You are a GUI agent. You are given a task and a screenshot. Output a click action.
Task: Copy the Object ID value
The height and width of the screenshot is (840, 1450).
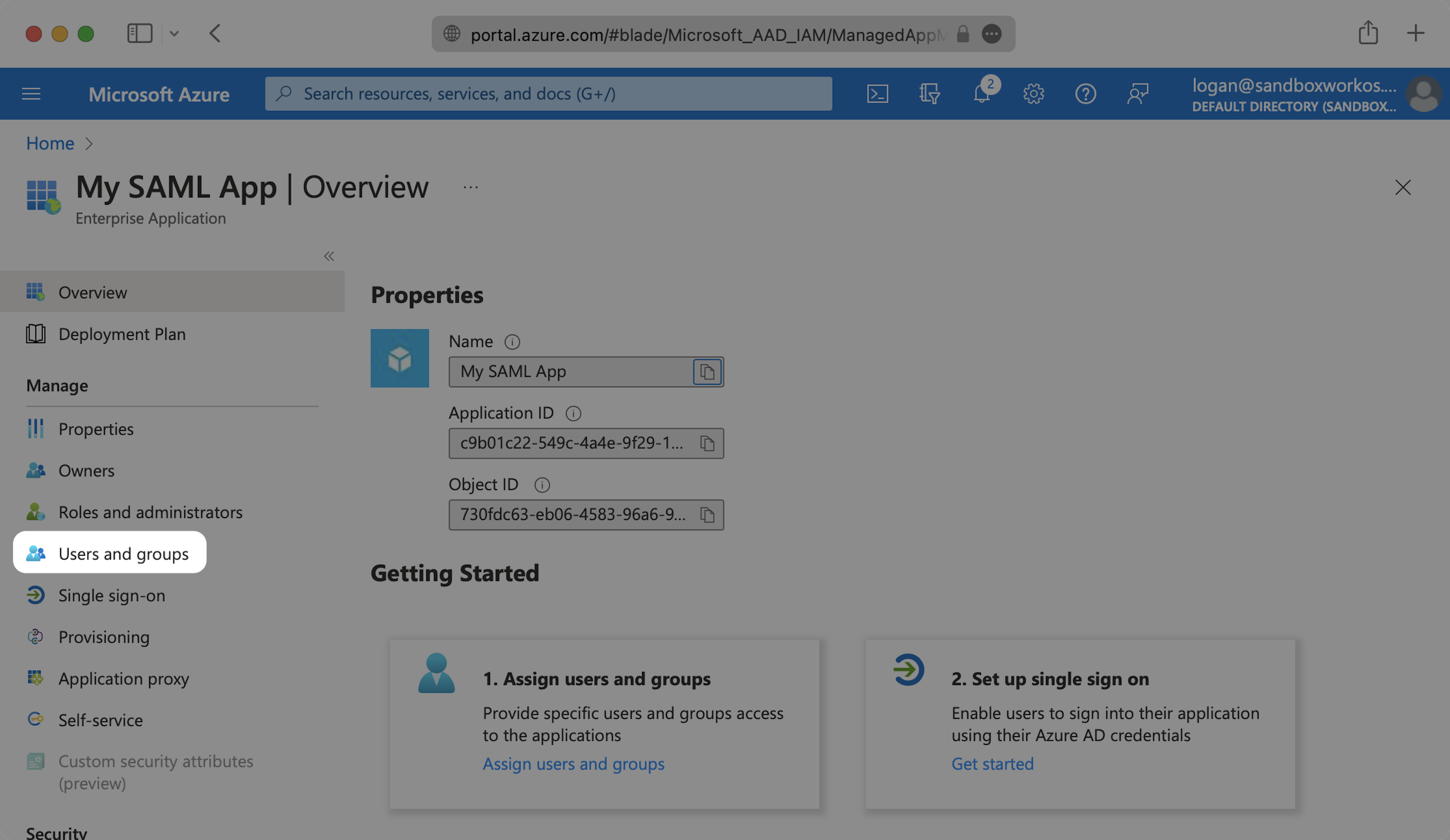click(707, 515)
